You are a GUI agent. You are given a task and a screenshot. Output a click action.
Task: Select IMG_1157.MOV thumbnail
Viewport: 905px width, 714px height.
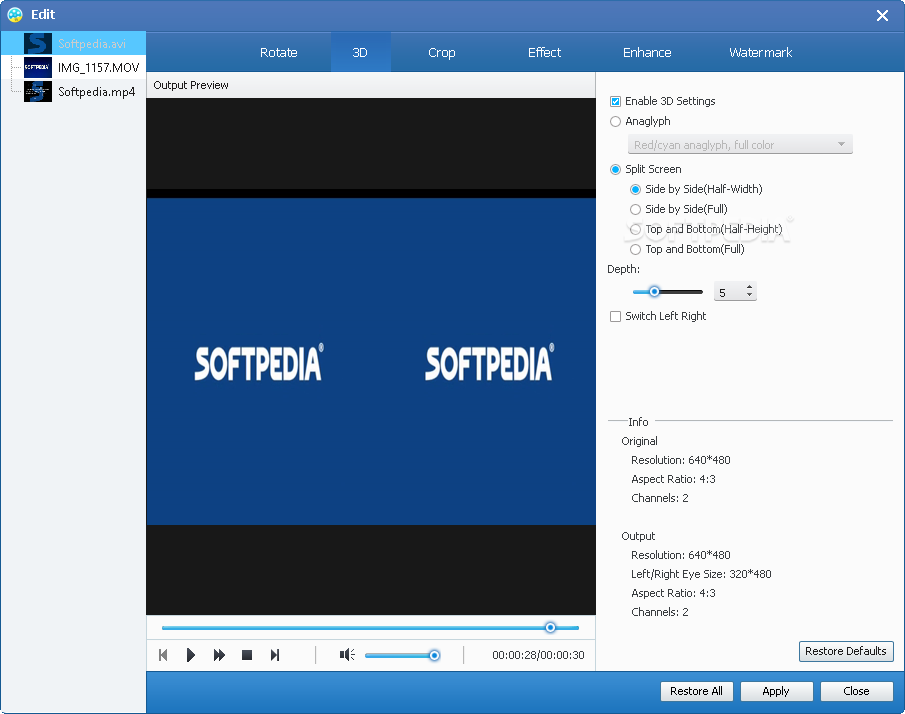pos(38,68)
